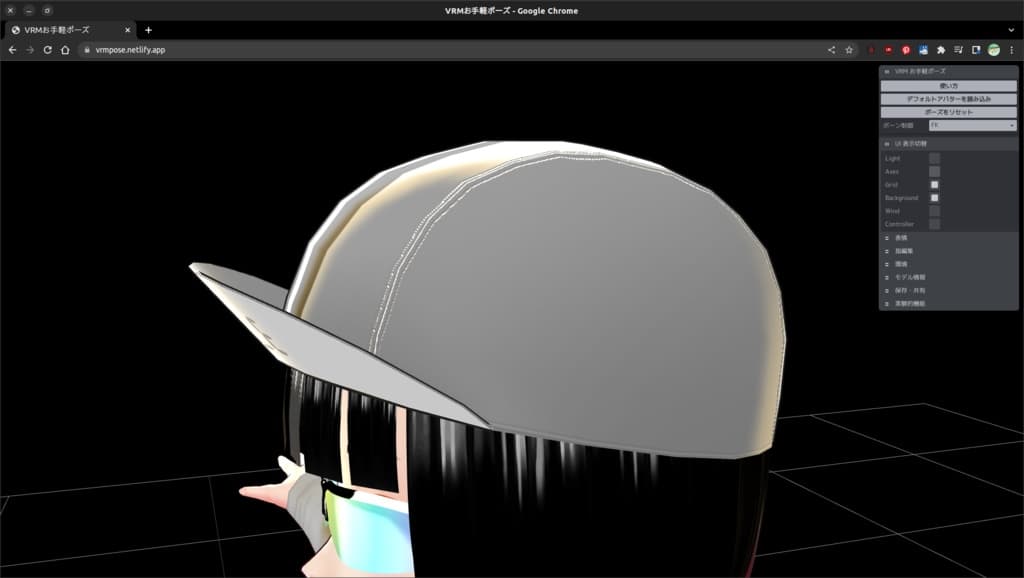Click the share icon in address bar

point(831,49)
